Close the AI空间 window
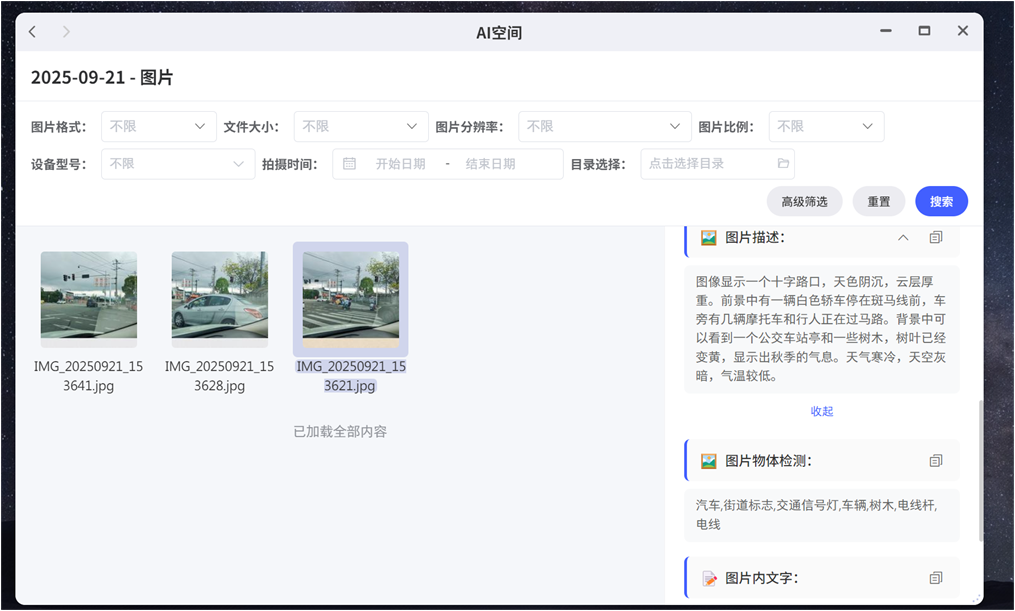Viewport: 1015px width, 611px height. pyautogui.click(x=963, y=31)
